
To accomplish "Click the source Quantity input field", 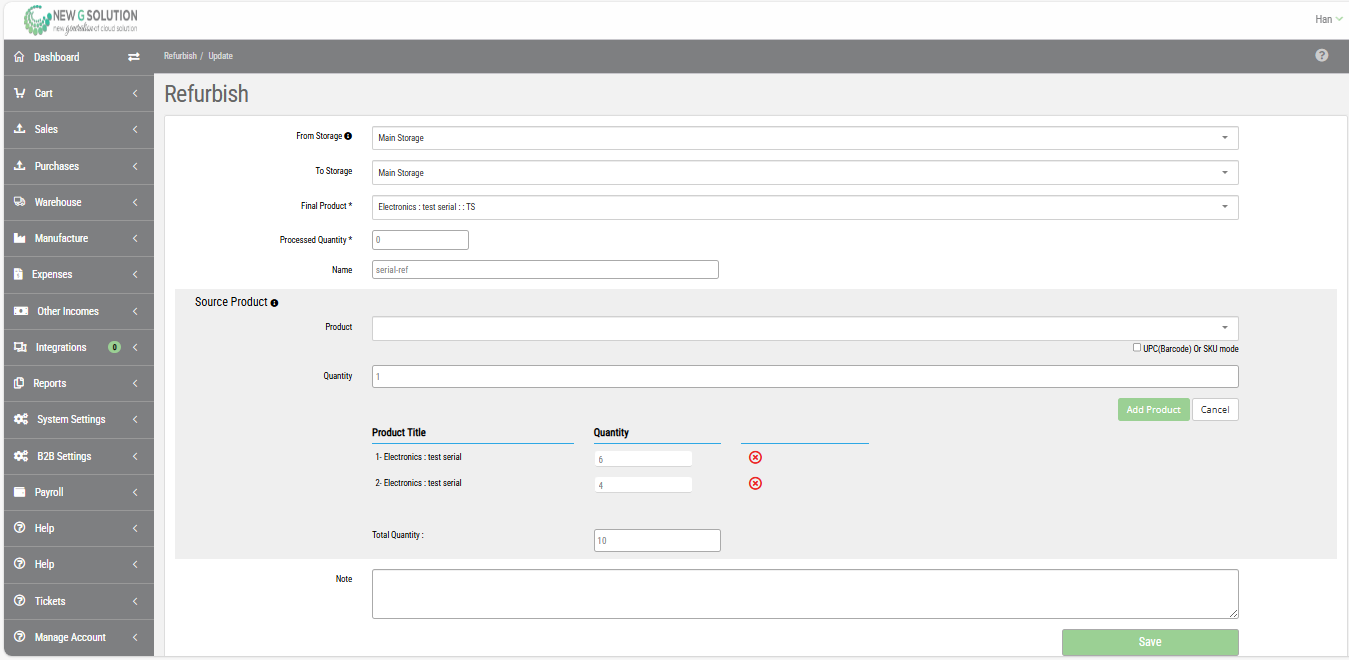I will (805, 376).
